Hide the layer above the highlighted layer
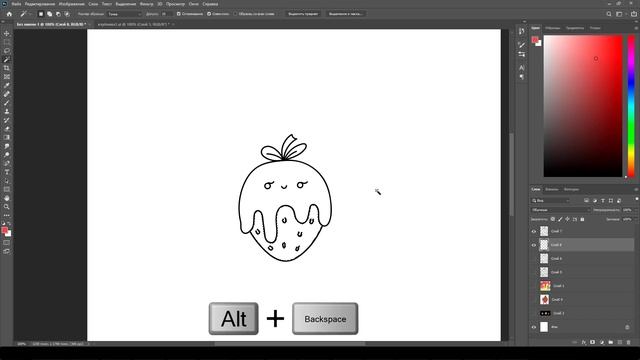Image resolution: width=640 pixels, height=360 pixels. click(533, 231)
